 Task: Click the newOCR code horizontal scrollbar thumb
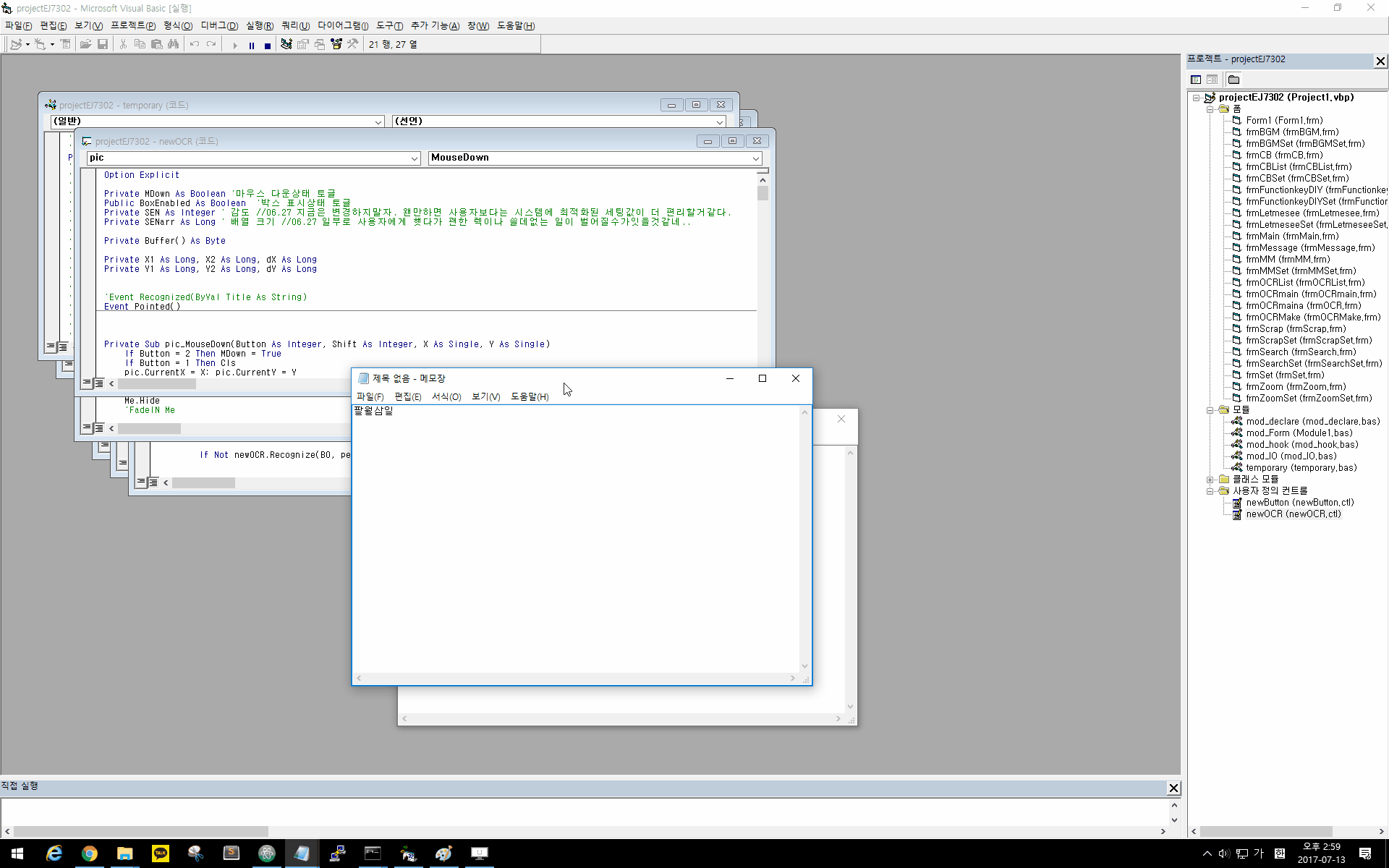point(156,384)
